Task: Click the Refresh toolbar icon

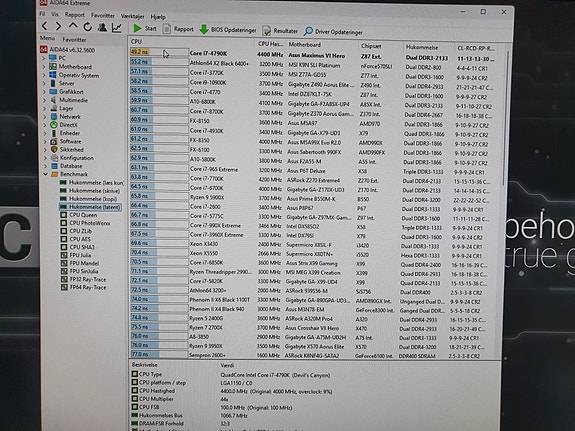Action: click(87, 27)
